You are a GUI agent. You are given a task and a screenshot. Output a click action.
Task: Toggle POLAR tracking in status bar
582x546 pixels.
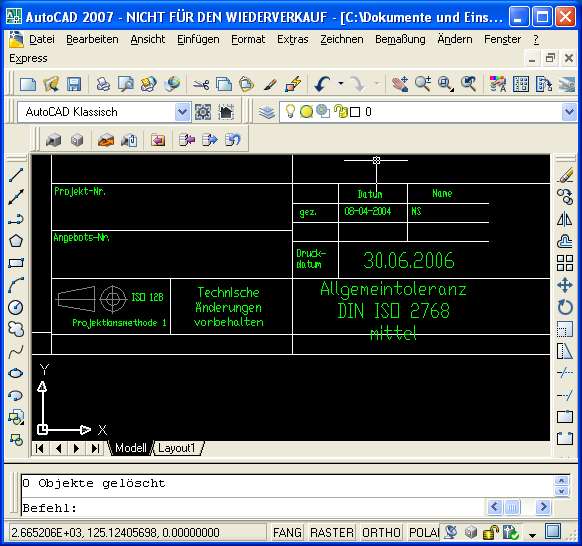click(424, 533)
